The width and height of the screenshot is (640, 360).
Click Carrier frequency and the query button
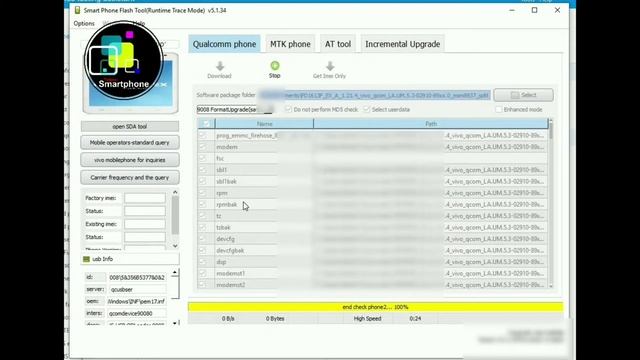tap(130, 178)
